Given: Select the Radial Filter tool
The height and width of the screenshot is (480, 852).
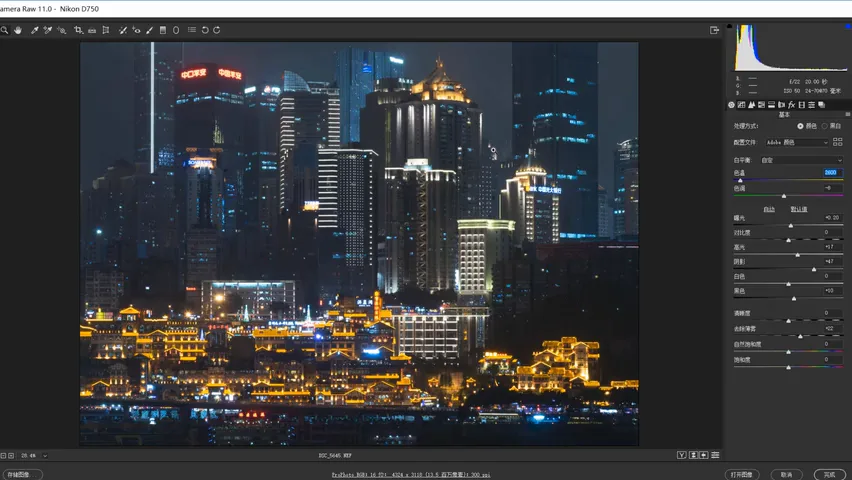Looking at the screenshot, I should [x=176, y=30].
